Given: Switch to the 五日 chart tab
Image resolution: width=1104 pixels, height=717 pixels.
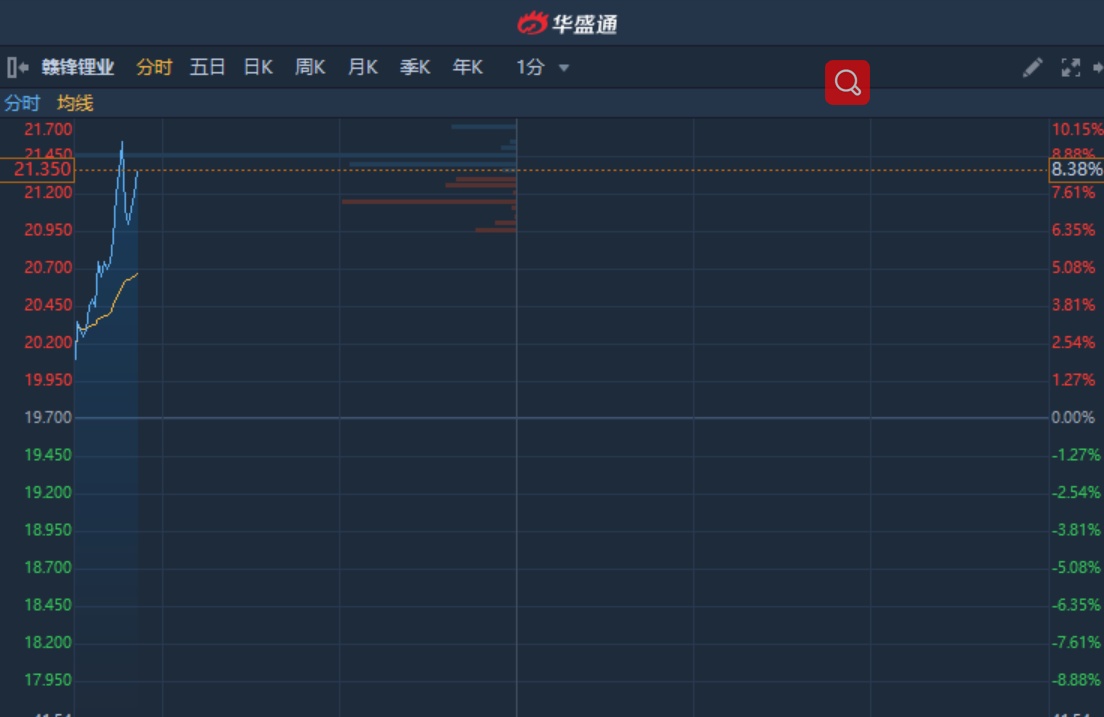Looking at the screenshot, I should (207, 68).
